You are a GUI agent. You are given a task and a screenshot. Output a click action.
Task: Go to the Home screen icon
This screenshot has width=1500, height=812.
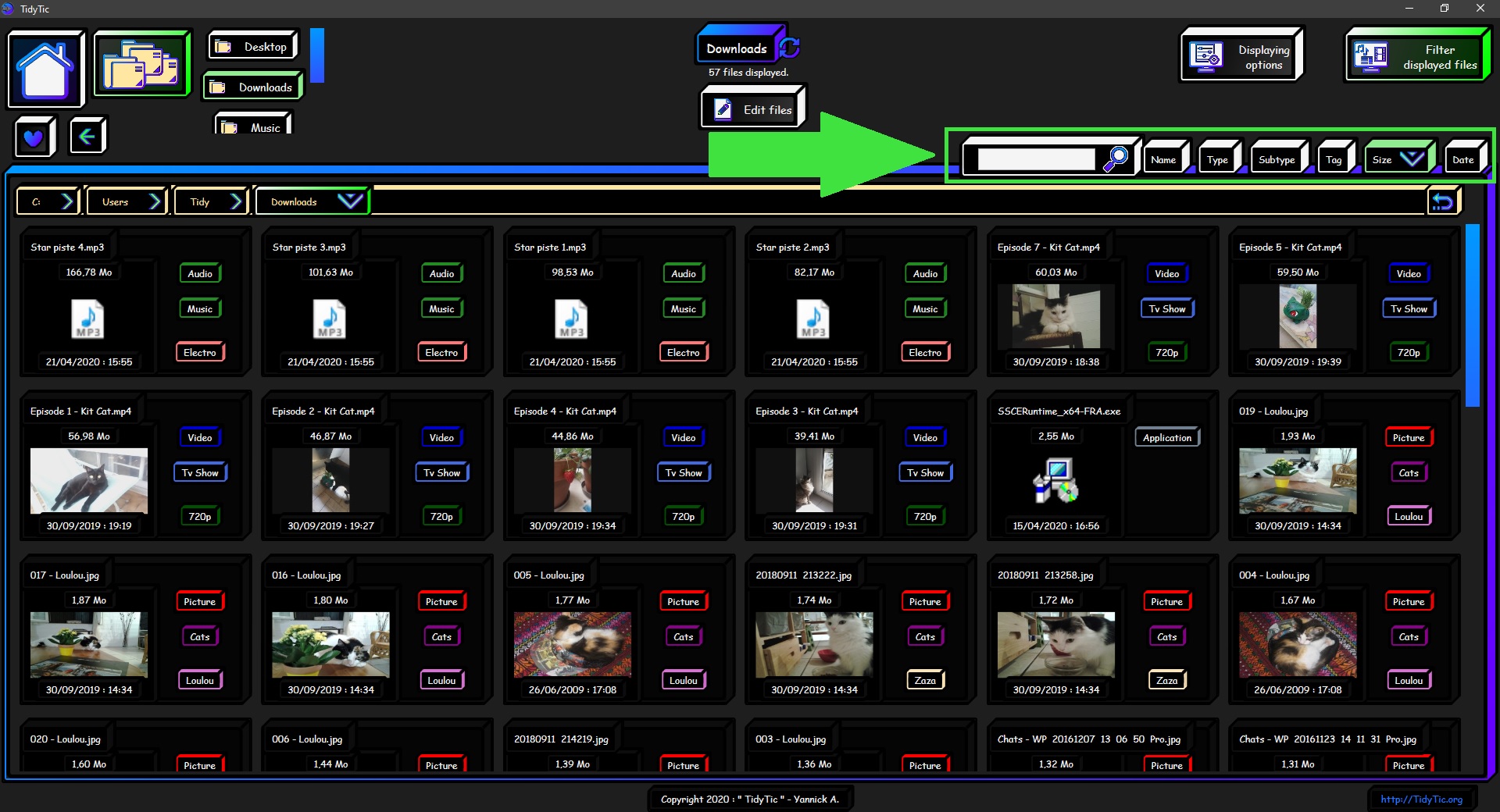45,69
